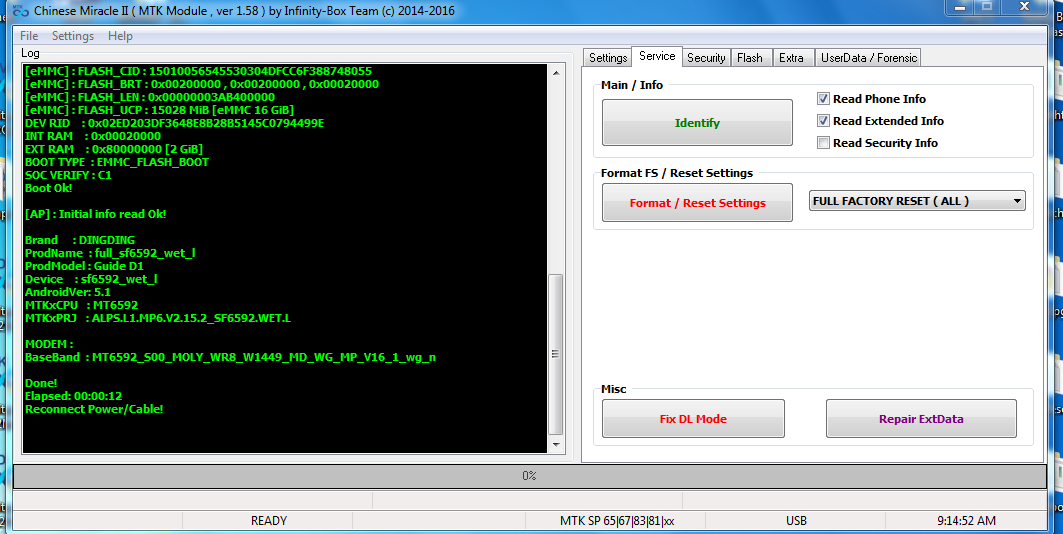Image resolution: width=1063 pixels, height=534 pixels.
Task: Click the Format / Reset Settings button
Action: tap(697, 203)
